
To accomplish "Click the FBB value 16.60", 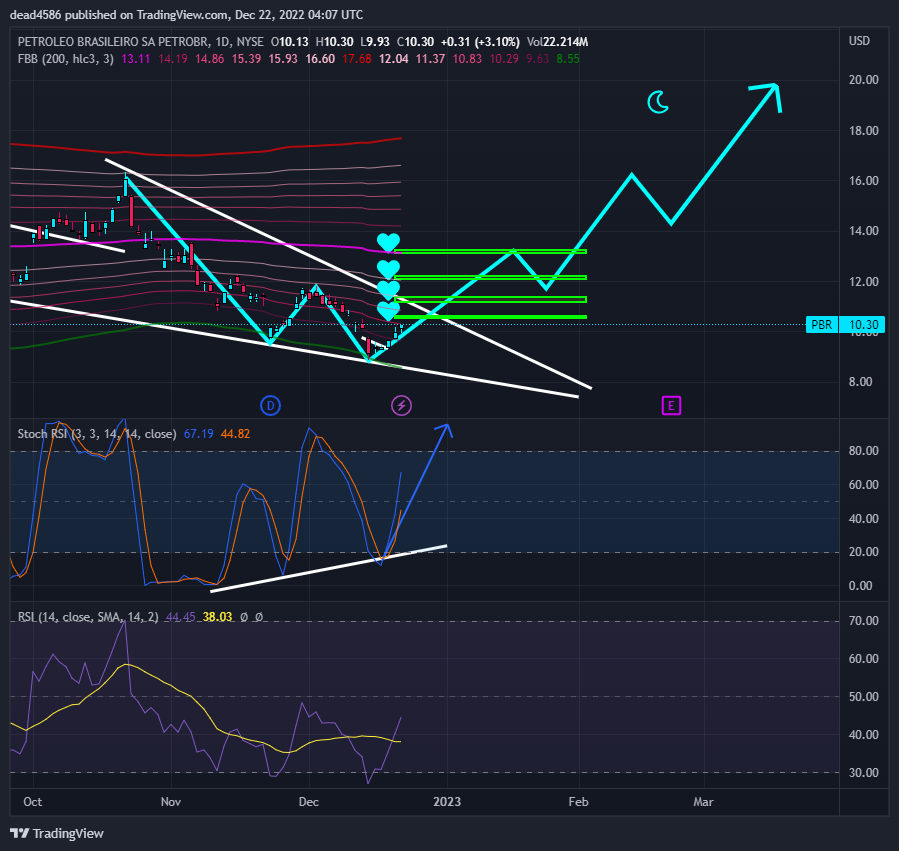I will tap(320, 58).
